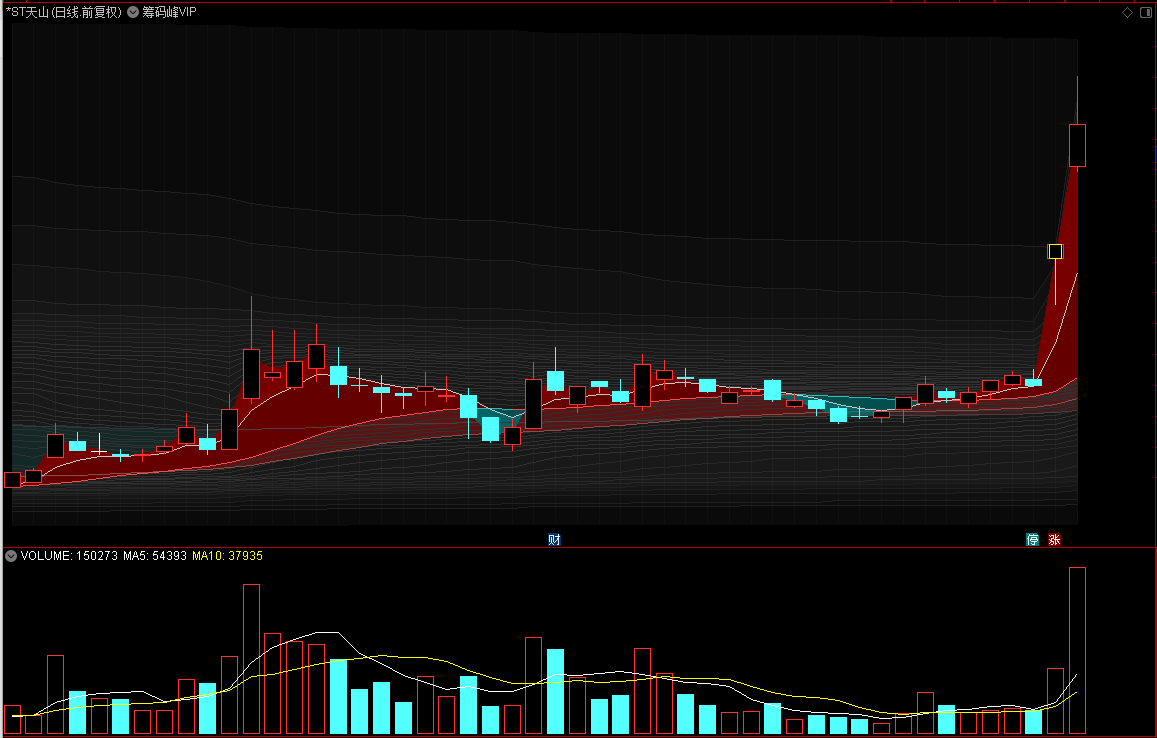Viewport: 1157px width, 738px height.
Task: Click the *ST天山 (日线.前复权) title
Action: point(63,12)
